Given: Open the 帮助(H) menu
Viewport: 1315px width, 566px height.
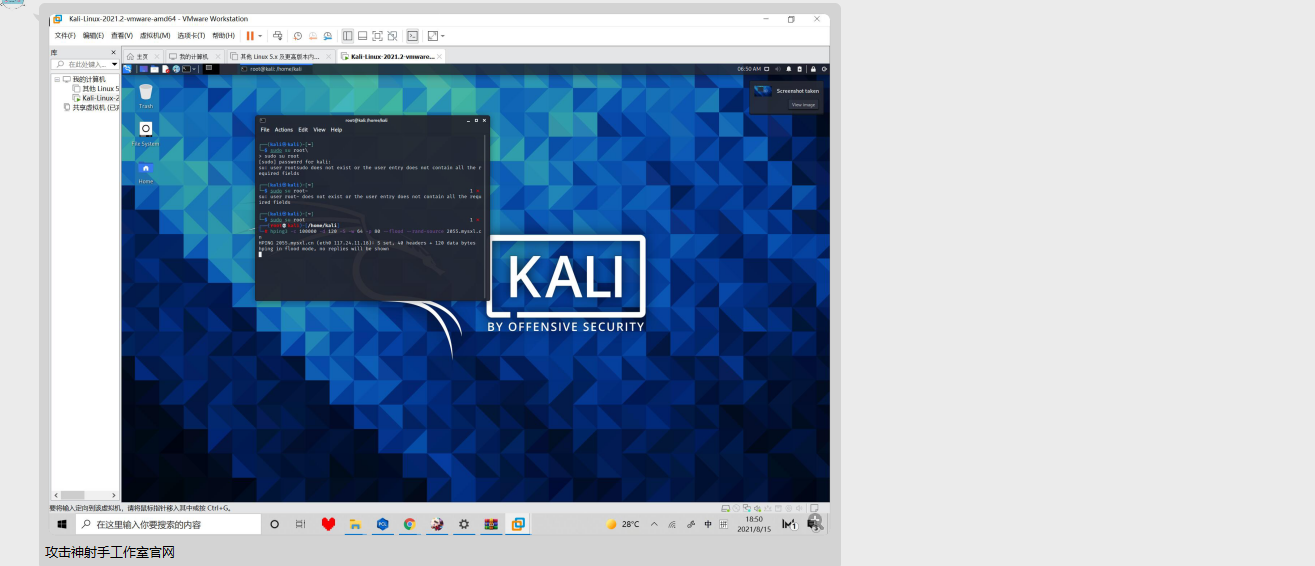Looking at the screenshot, I should pos(223,36).
